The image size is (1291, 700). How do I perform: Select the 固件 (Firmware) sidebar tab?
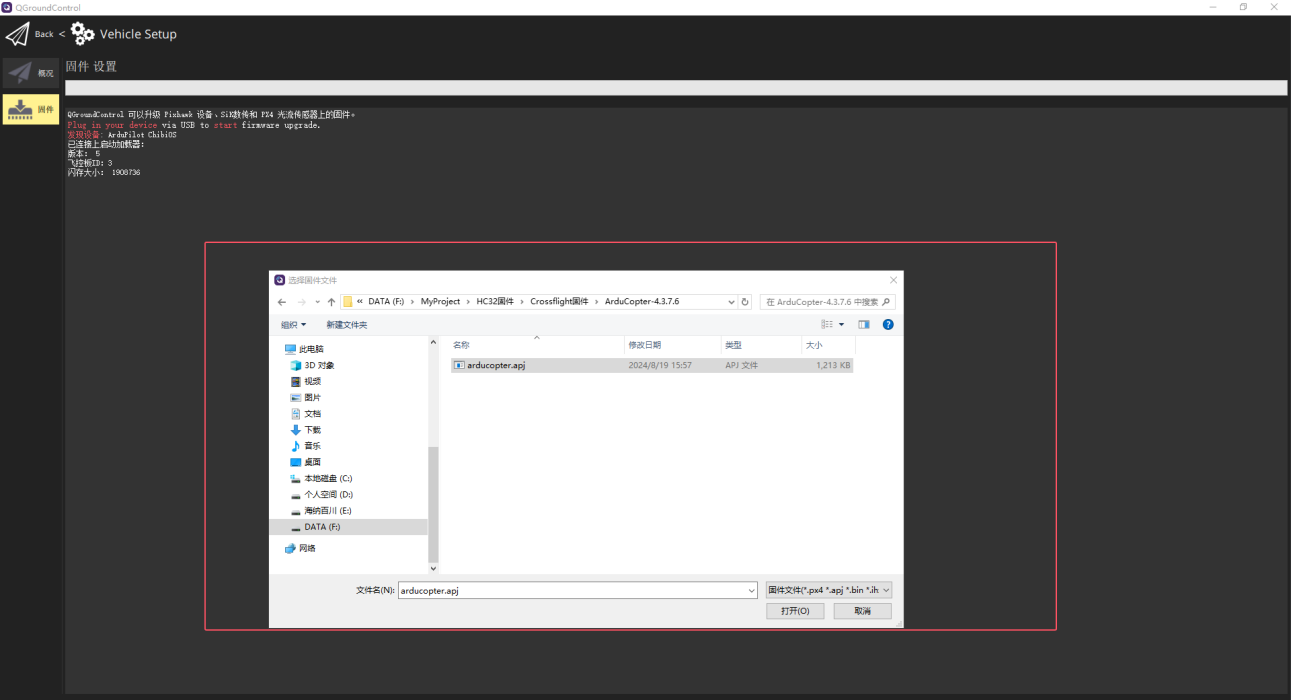(31, 109)
